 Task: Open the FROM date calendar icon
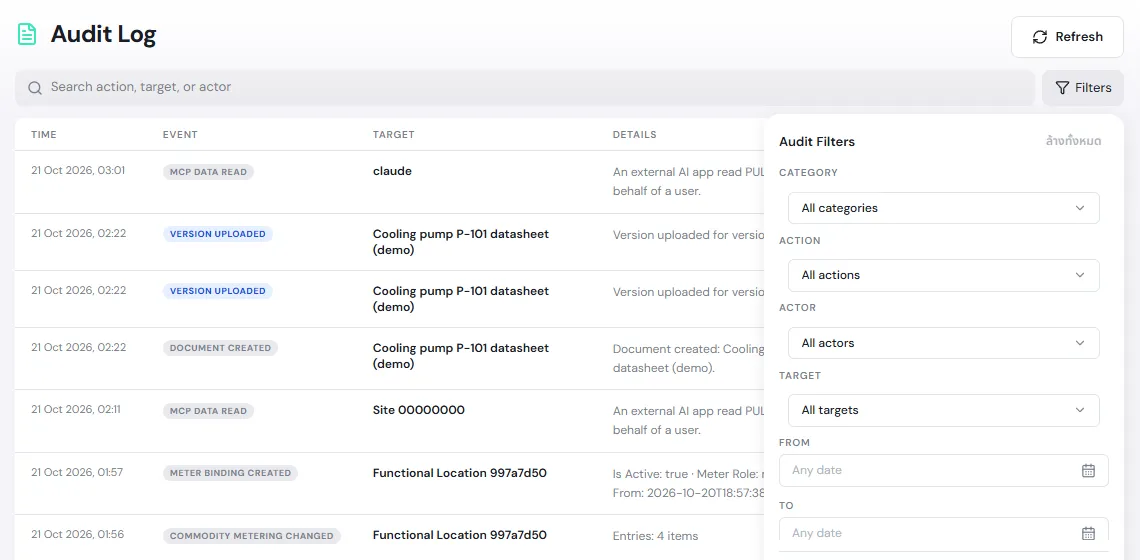[1088, 471]
